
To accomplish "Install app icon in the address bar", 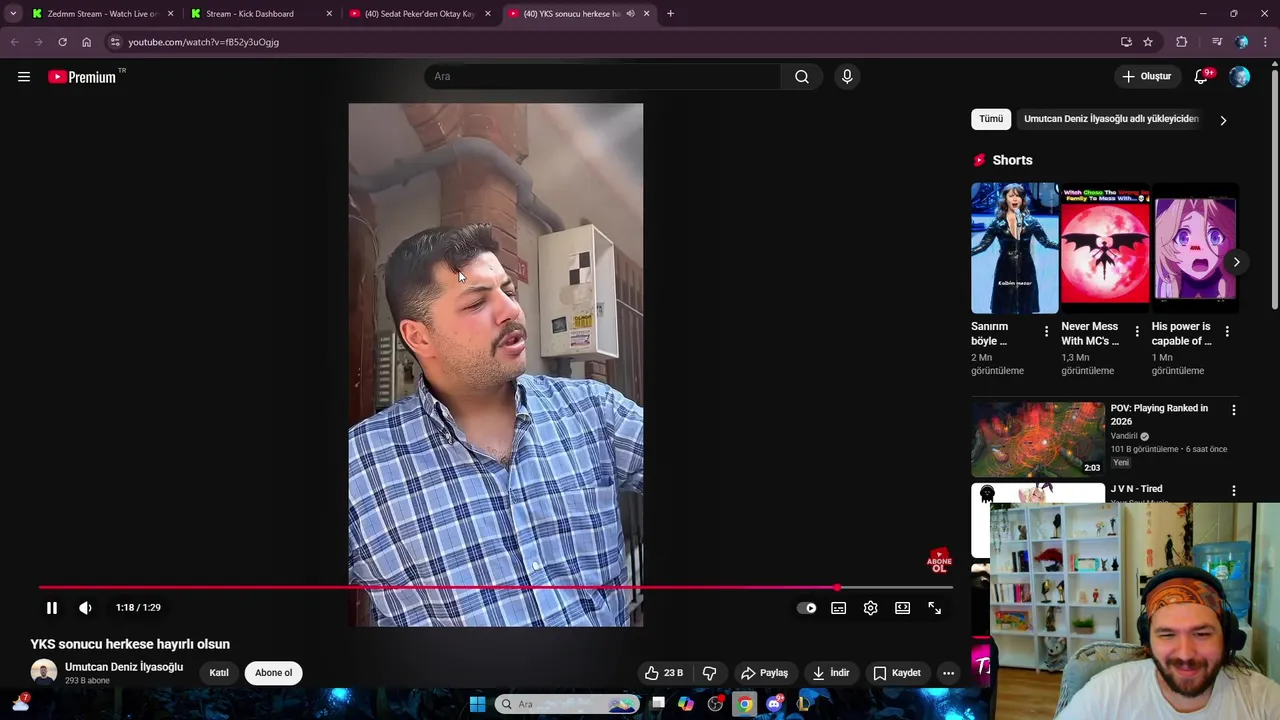I will [1126, 42].
